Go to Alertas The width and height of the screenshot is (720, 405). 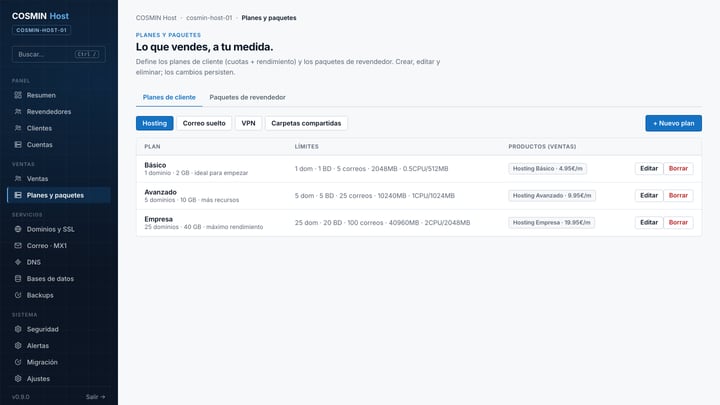click(59, 346)
